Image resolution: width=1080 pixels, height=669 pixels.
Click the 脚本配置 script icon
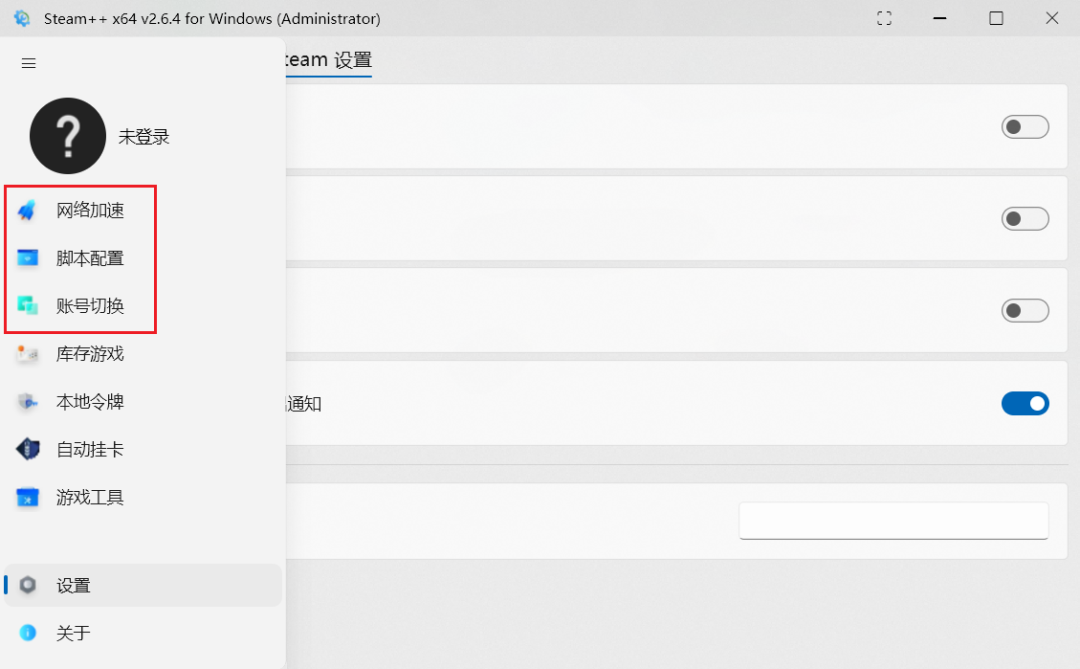click(x=28, y=258)
